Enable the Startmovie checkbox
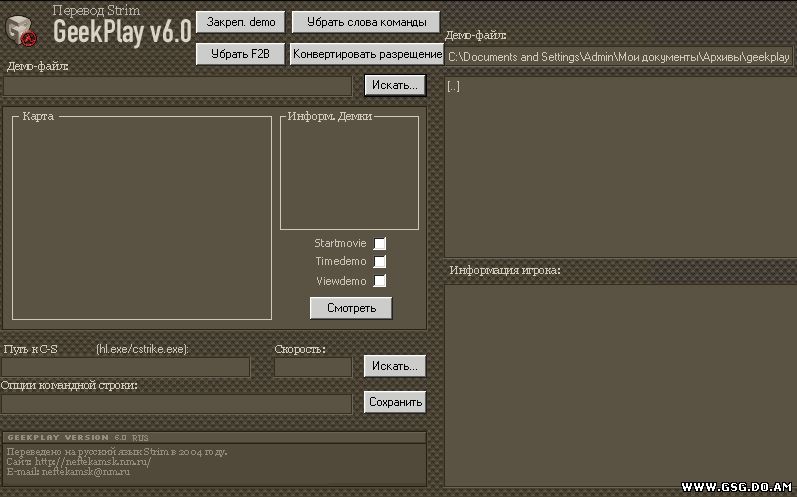The height and width of the screenshot is (497, 797). (380, 243)
